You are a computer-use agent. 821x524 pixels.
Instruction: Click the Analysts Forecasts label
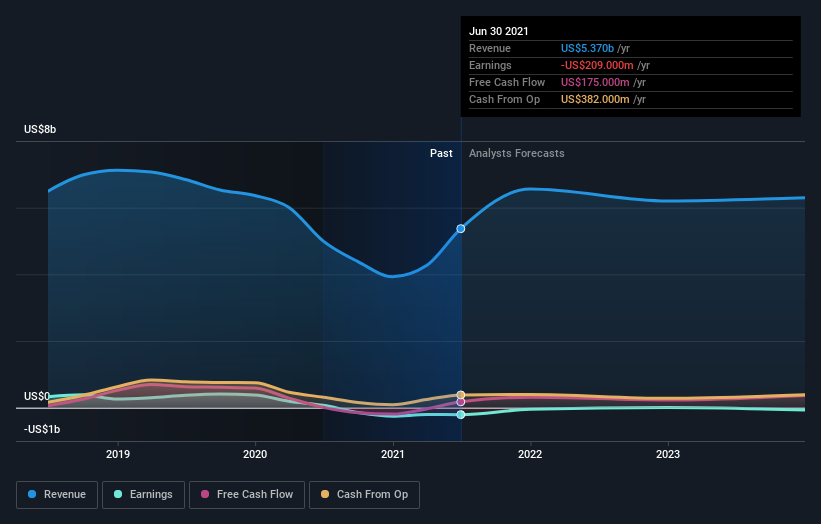point(517,153)
